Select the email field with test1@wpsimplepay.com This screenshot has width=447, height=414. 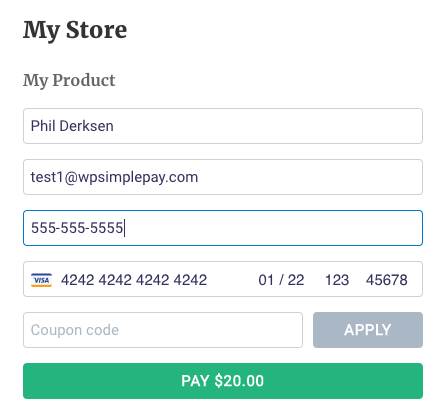click(223, 177)
